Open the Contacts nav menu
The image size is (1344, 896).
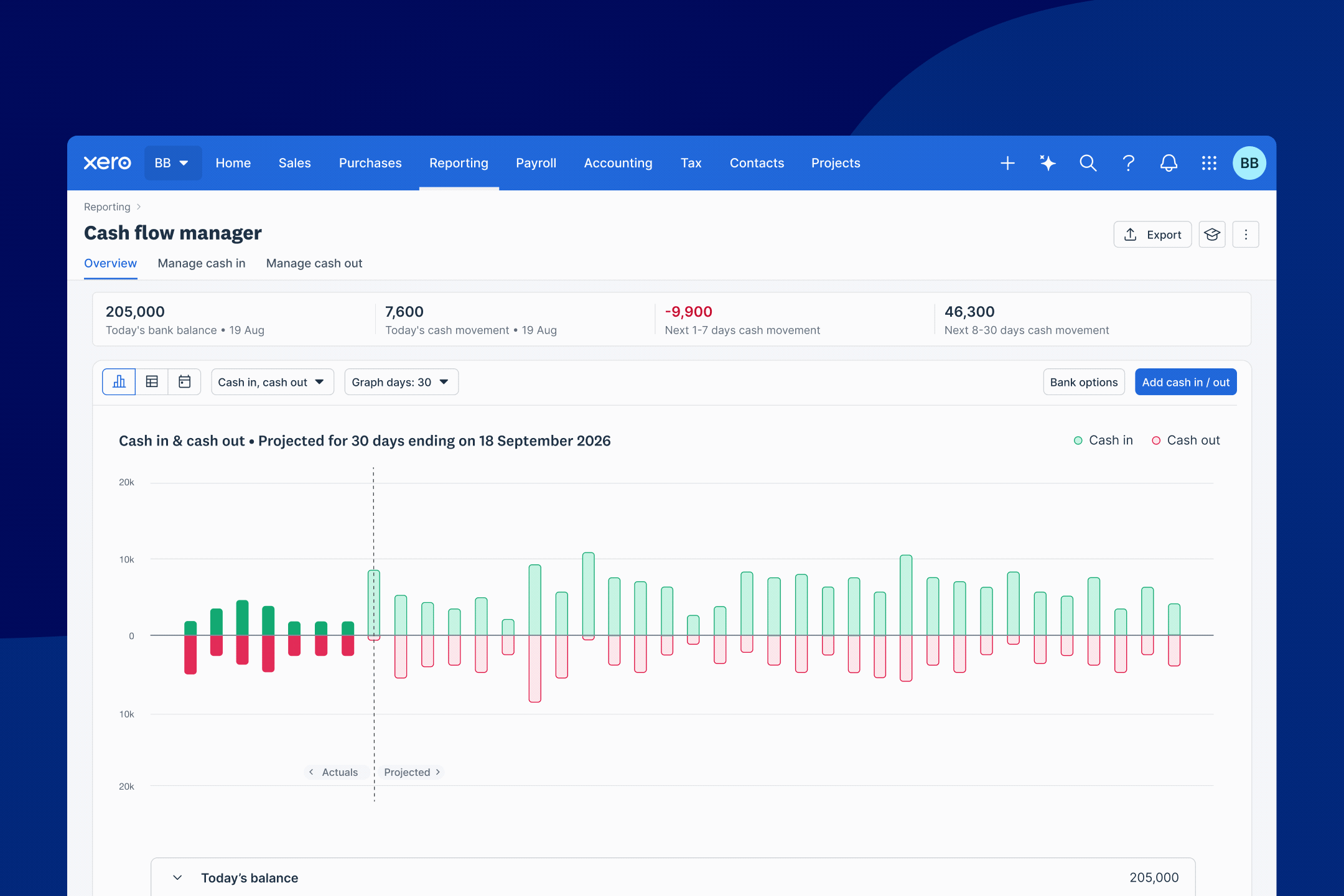point(757,163)
